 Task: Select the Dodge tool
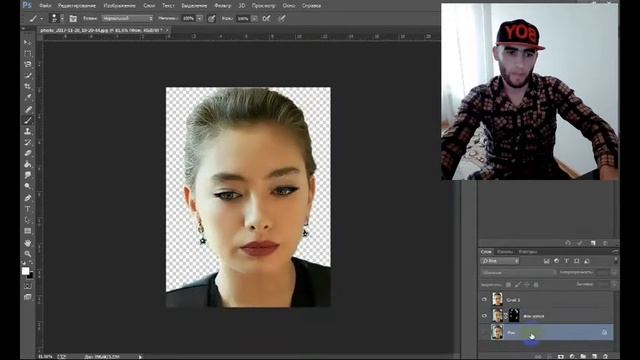28,187
